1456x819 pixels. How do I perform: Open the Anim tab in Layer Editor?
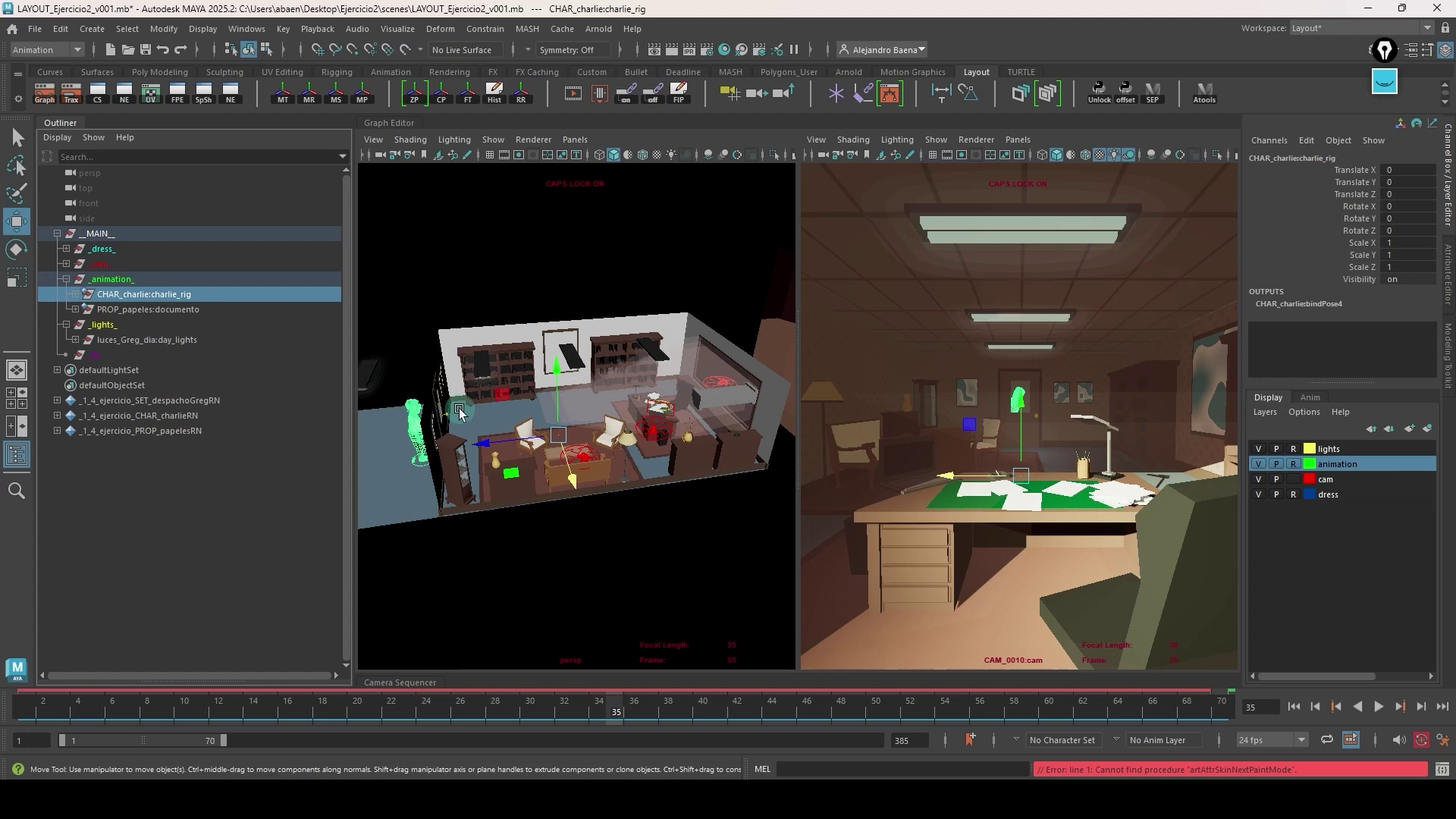[x=1310, y=397]
